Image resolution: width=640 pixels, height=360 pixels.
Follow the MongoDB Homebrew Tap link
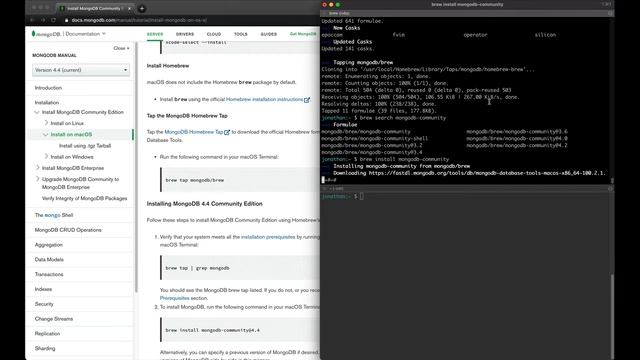197,132
